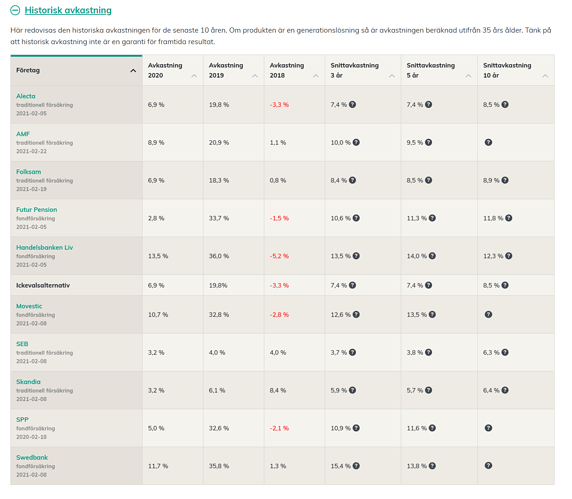Open the Historisk avkastning heading link

68,10
